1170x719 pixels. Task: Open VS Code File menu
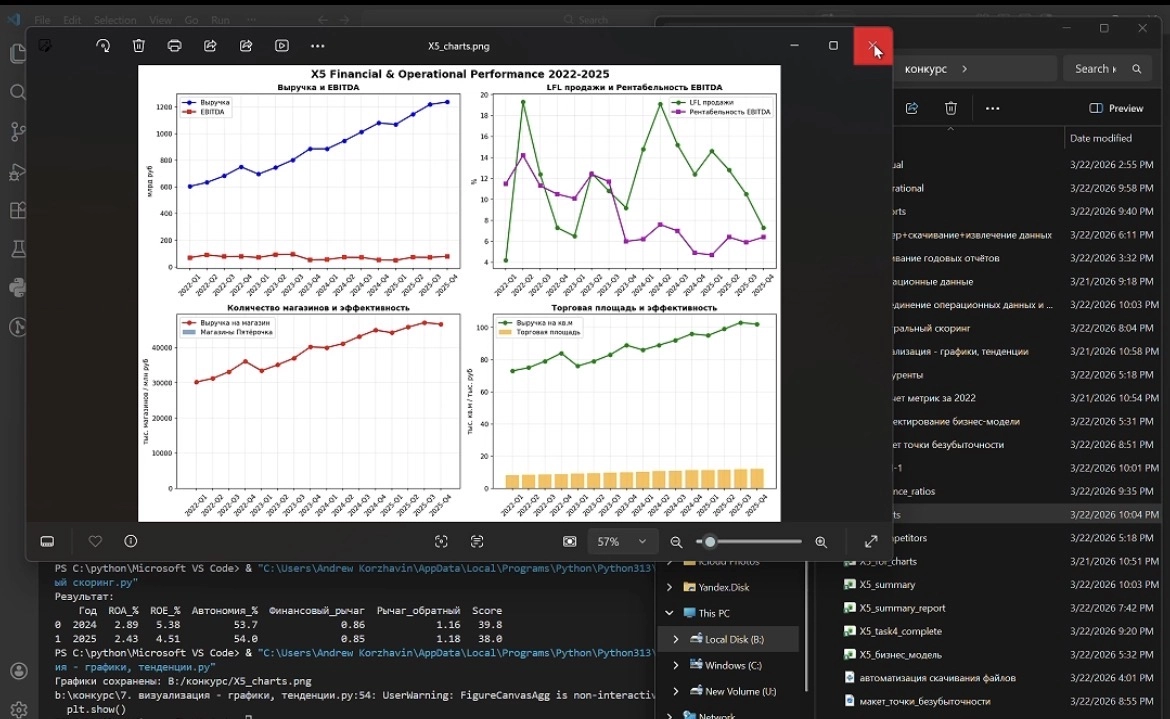42,20
